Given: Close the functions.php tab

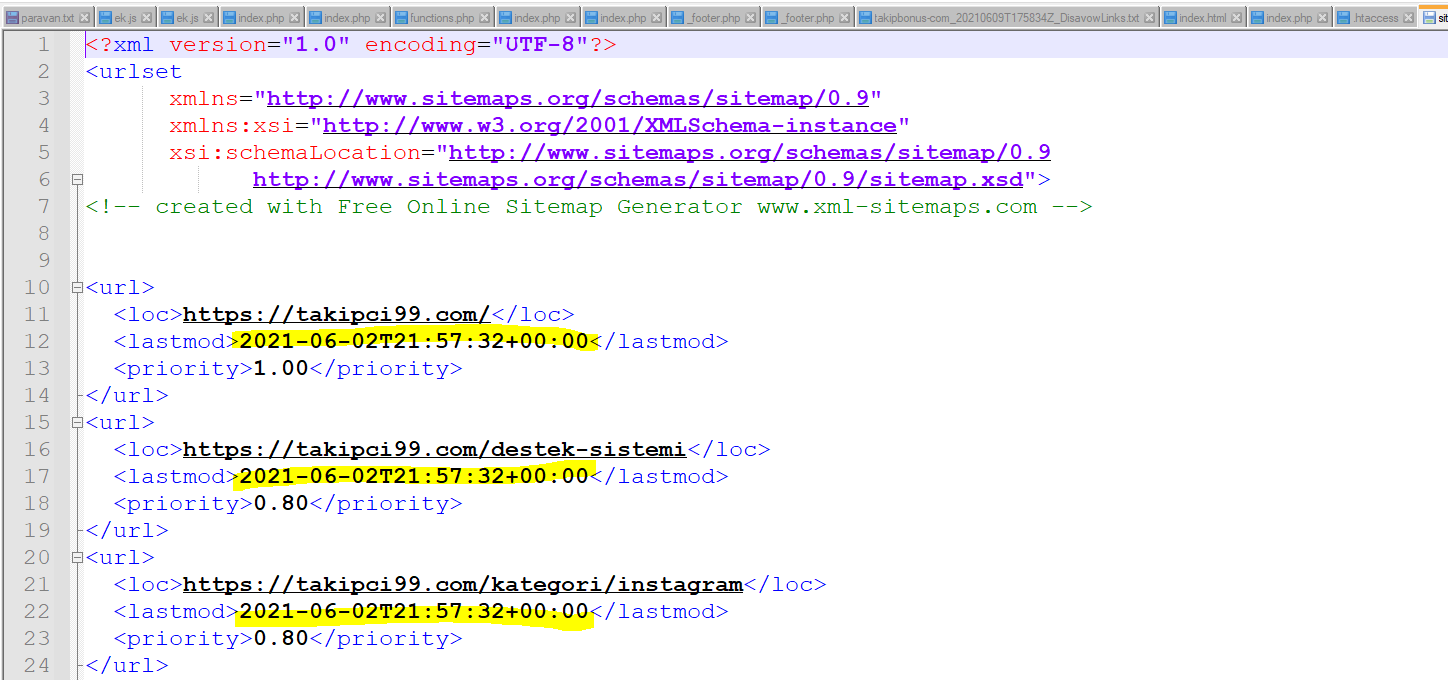Looking at the screenshot, I should pos(482,18).
